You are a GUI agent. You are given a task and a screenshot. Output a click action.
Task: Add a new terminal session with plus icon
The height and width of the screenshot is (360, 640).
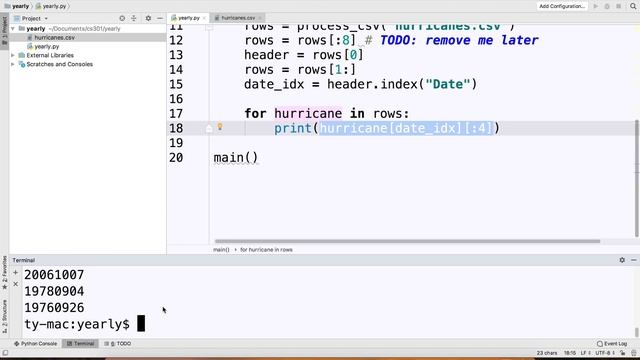pos(16,272)
